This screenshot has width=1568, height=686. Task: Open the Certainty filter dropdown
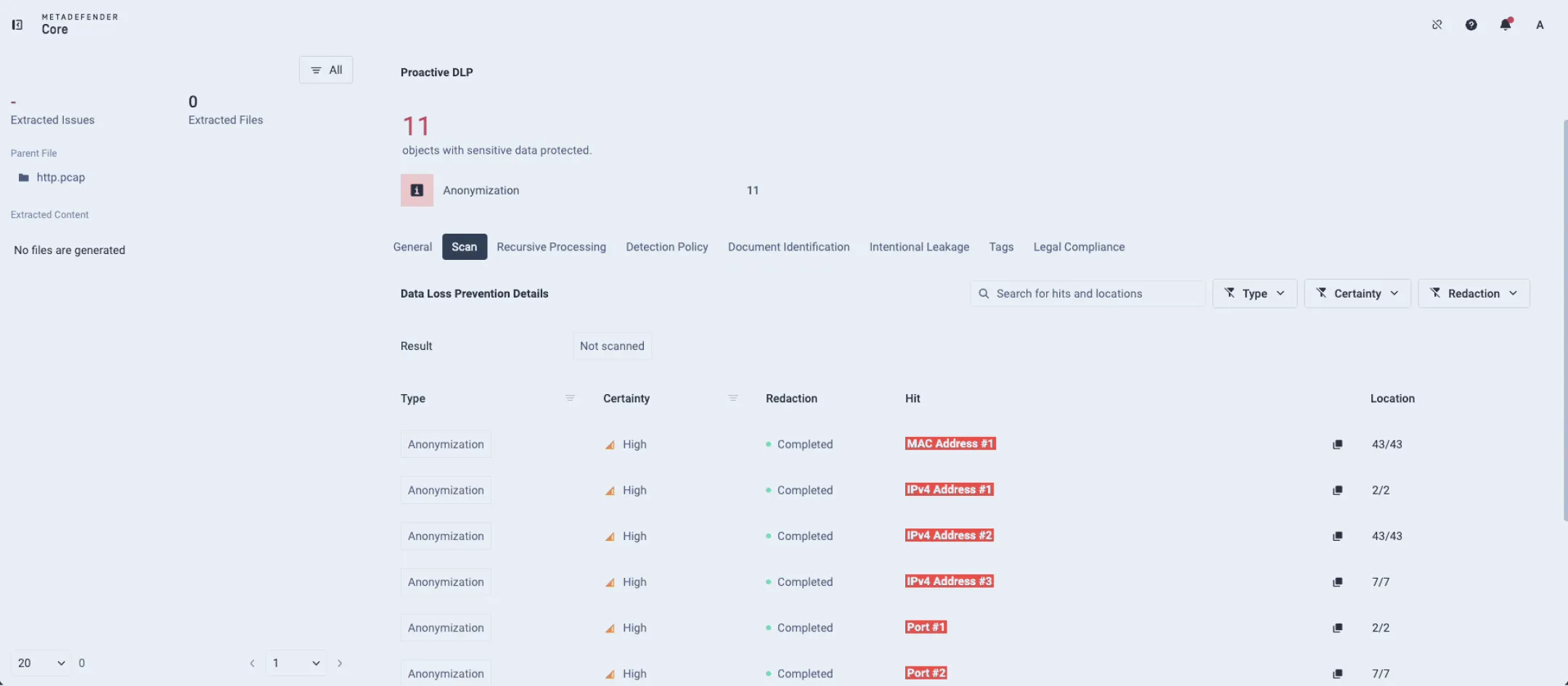pos(1357,293)
